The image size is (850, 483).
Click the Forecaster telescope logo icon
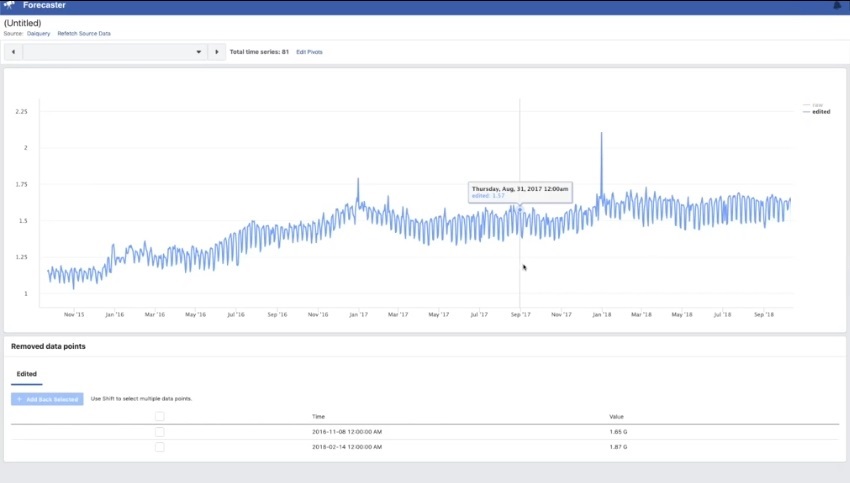pyautogui.click(x=9, y=6)
